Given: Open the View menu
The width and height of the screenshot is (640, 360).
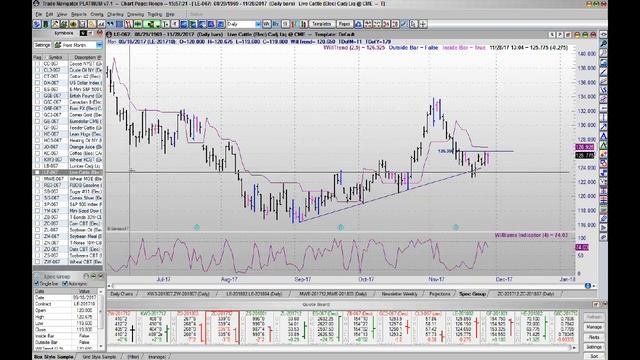Looking at the screenshot, I should (x=62, y=14).
